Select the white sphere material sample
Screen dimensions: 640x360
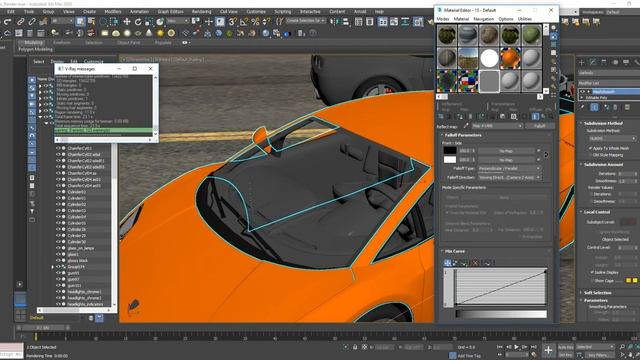tap(489, 58)
